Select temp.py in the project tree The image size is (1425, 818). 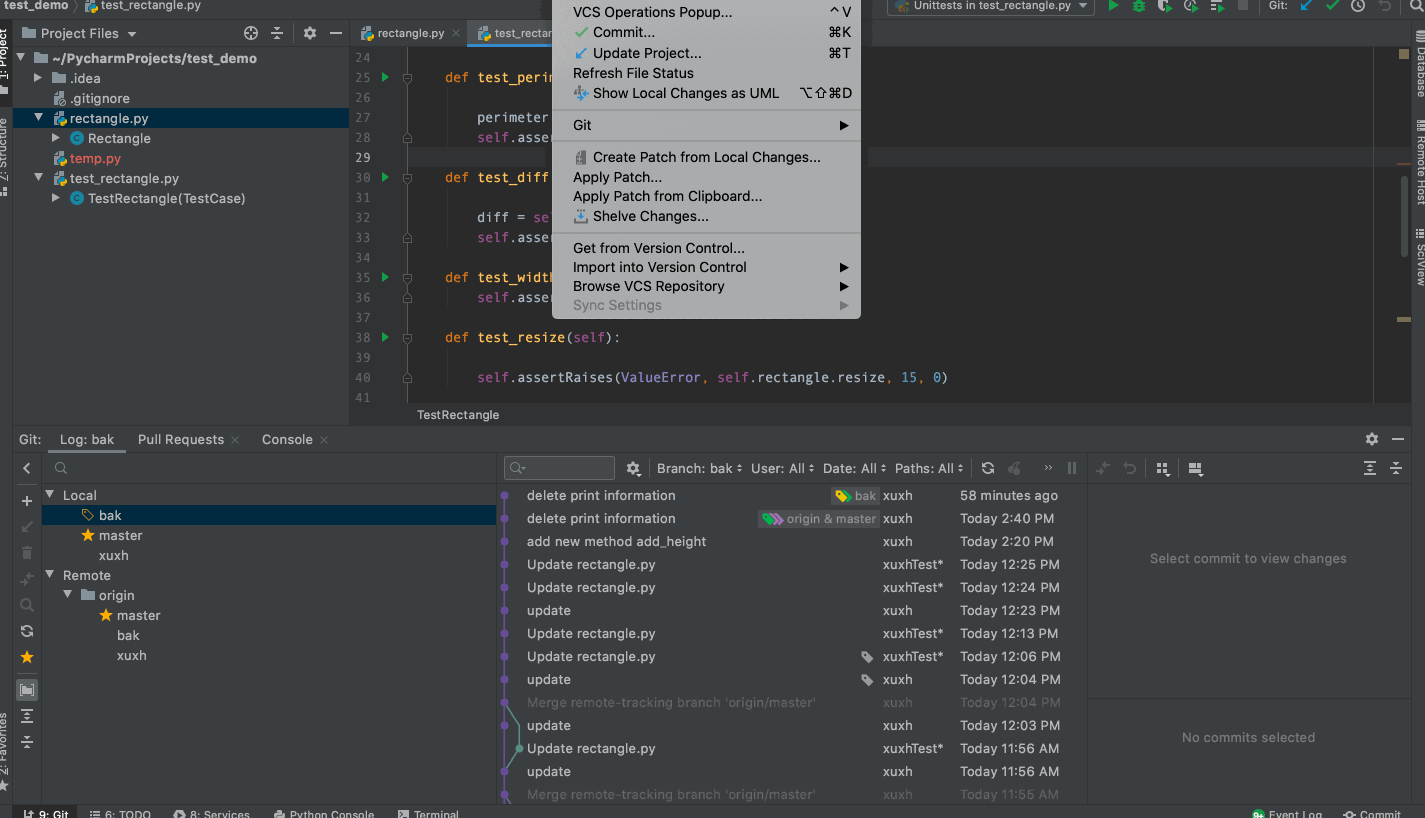click(95, 158)
